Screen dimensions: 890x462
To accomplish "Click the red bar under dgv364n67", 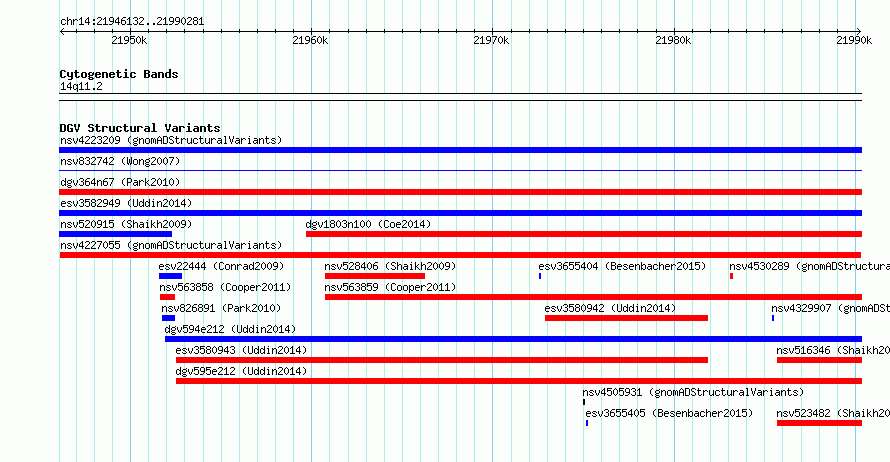I will [460, 192].
